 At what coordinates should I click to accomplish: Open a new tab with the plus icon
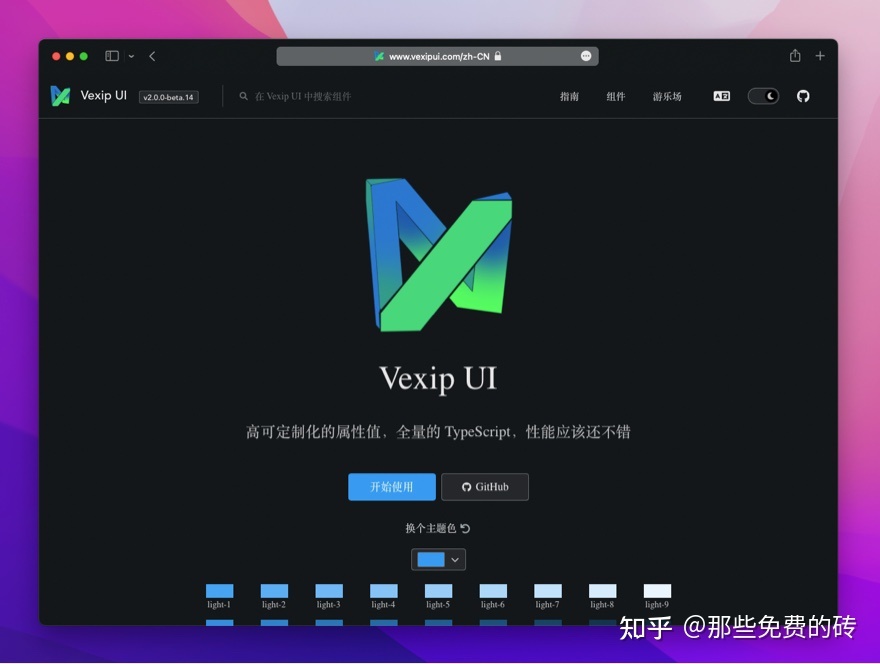(x=820, y=56)
